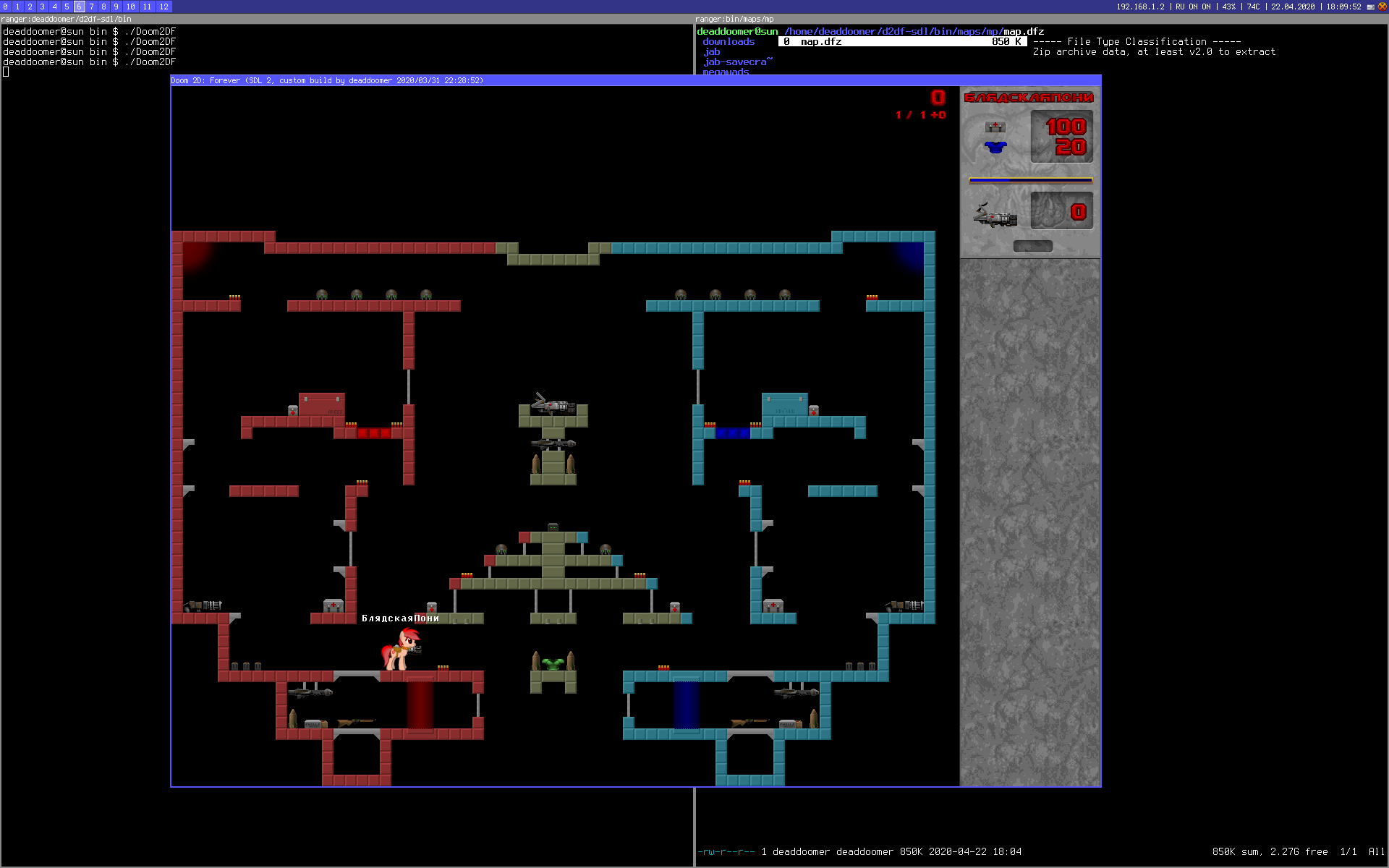This screenshot has height=868, width=1389.
Task: Switch to workspace 3
Action: 42,7
